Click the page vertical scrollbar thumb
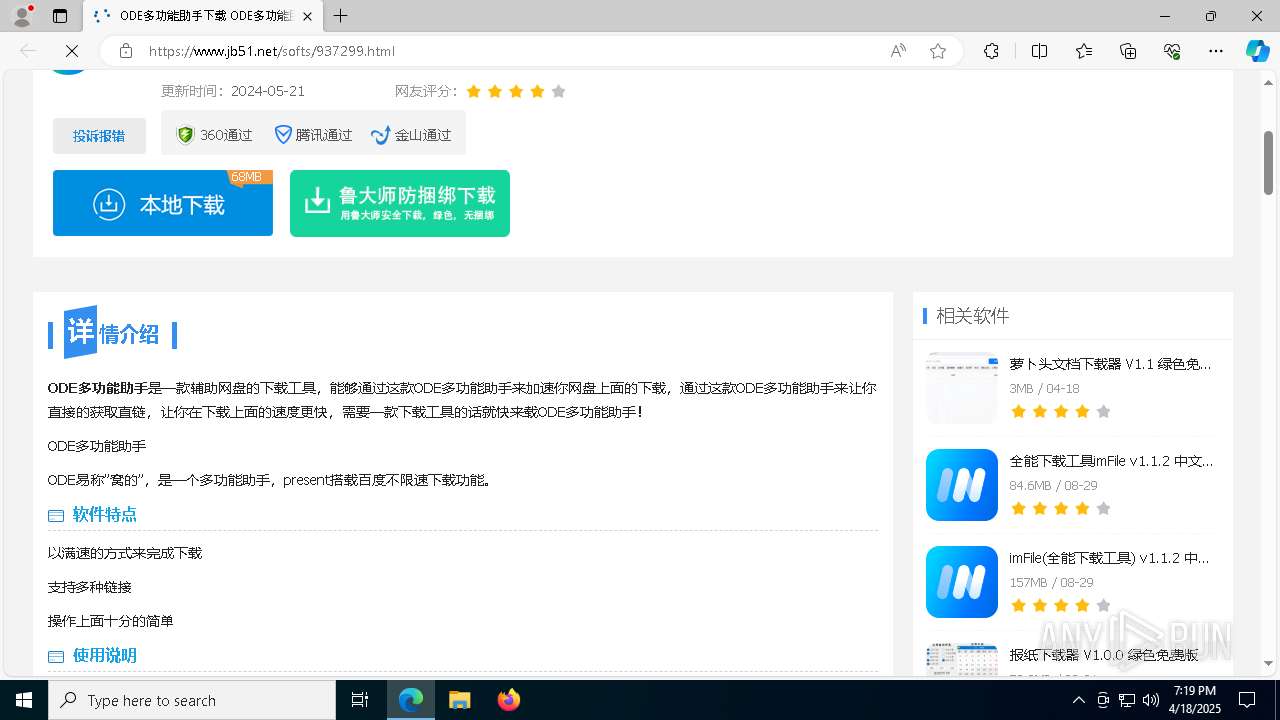The width and height of the screenshot is (1280, 720). point(1268,162)
